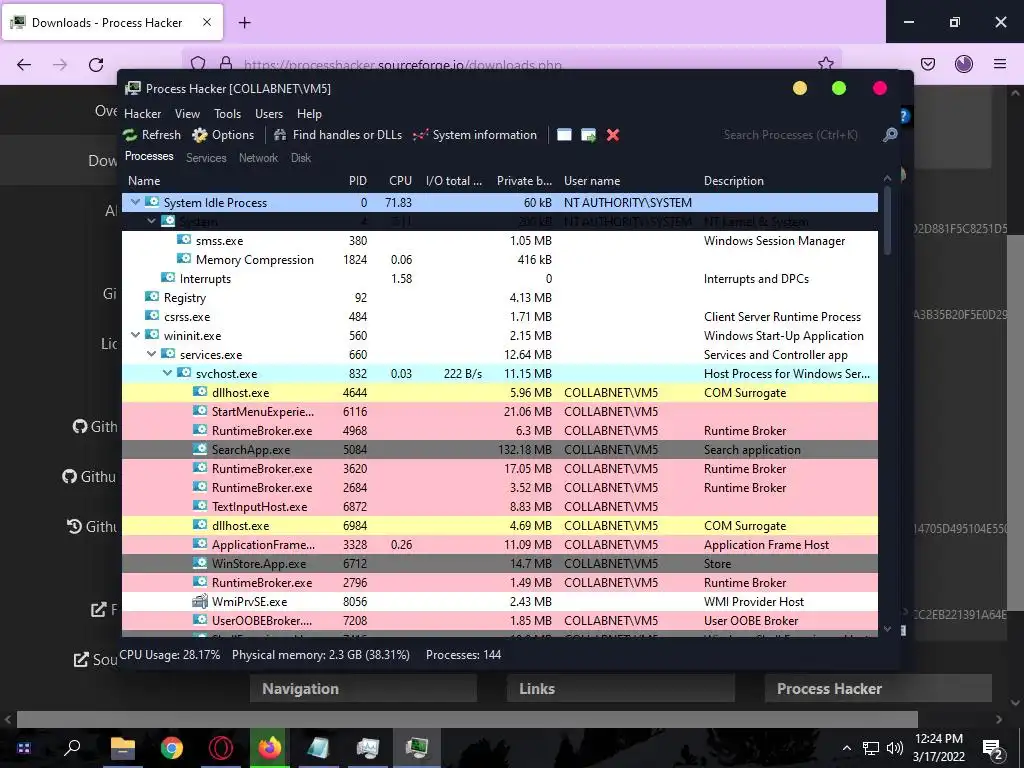Screen dimensions: 1024x768
Task: Sort by the User name column
Action: click(x=592, y=181)
